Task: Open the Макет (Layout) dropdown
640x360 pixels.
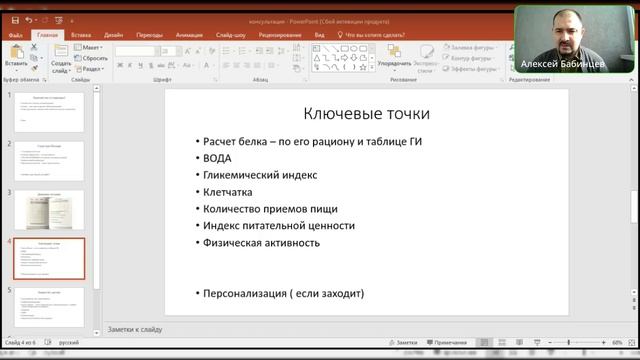Action: click(89, 47)
